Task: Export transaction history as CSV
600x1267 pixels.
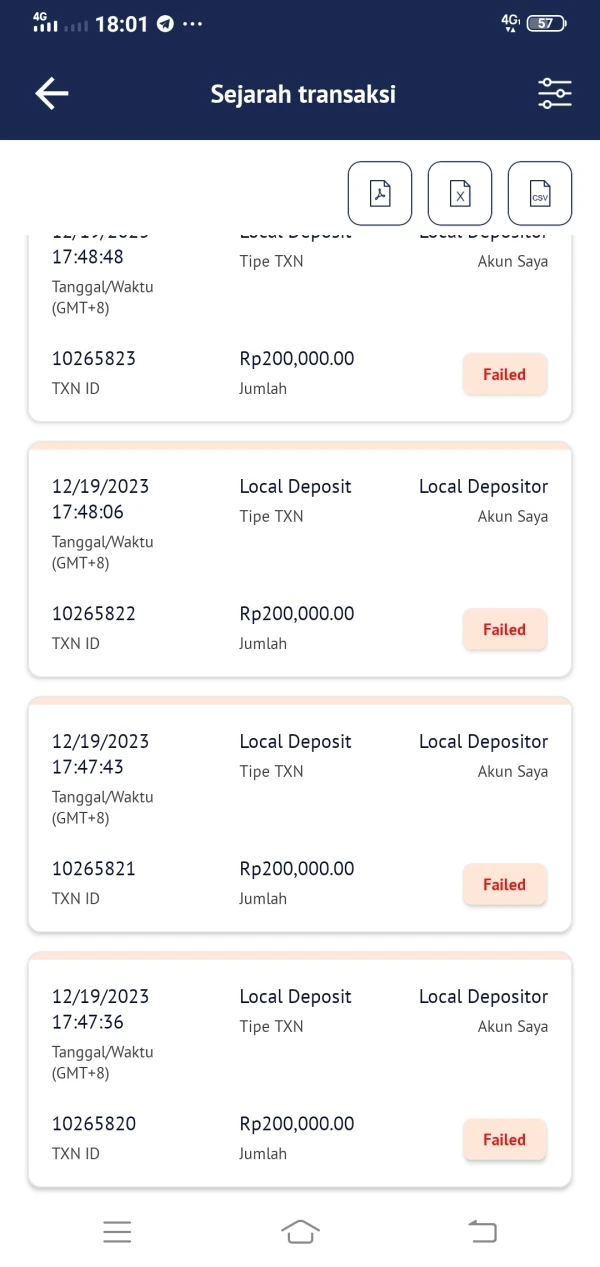Action: (540, 193)
